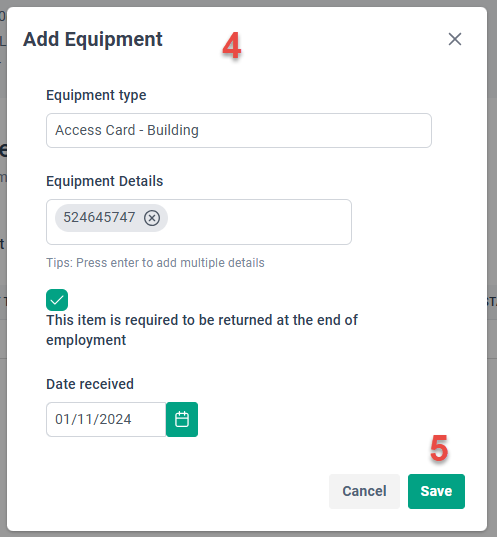The width and height of the screenshot is (497, 537).
Task: Save the new equipment entry
Action: click(436, 491)
